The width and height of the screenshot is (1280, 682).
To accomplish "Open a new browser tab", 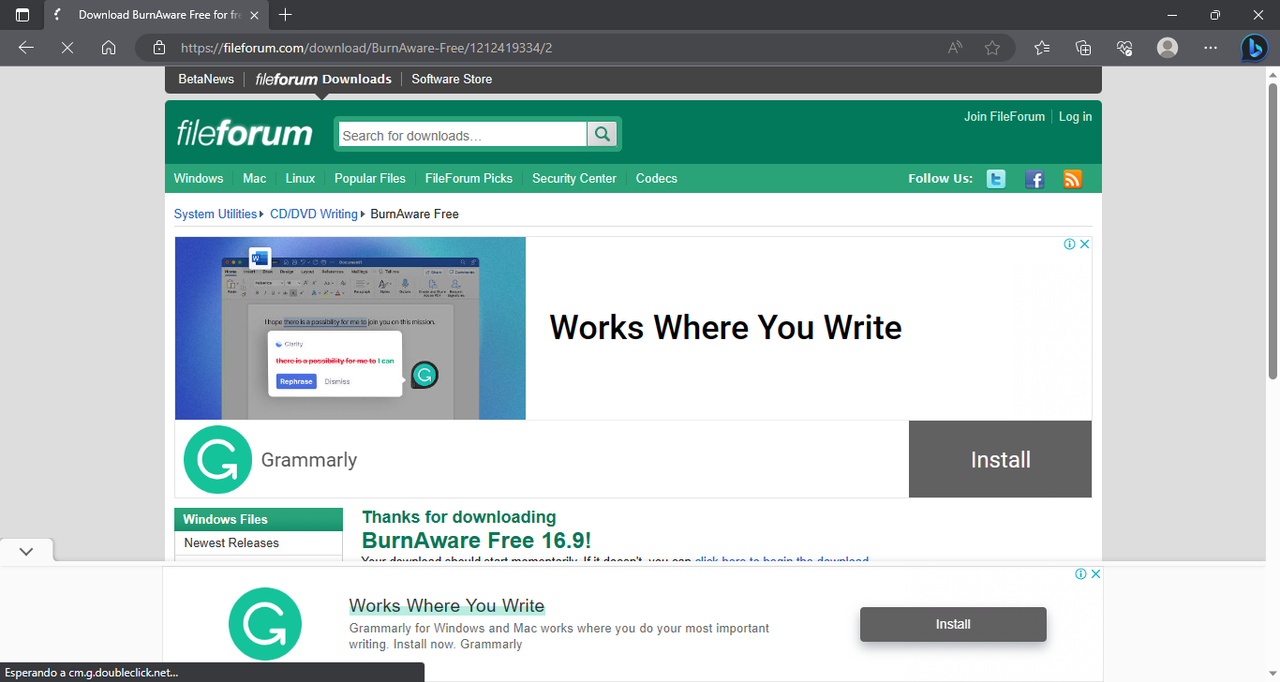I will tap(286, 15).
